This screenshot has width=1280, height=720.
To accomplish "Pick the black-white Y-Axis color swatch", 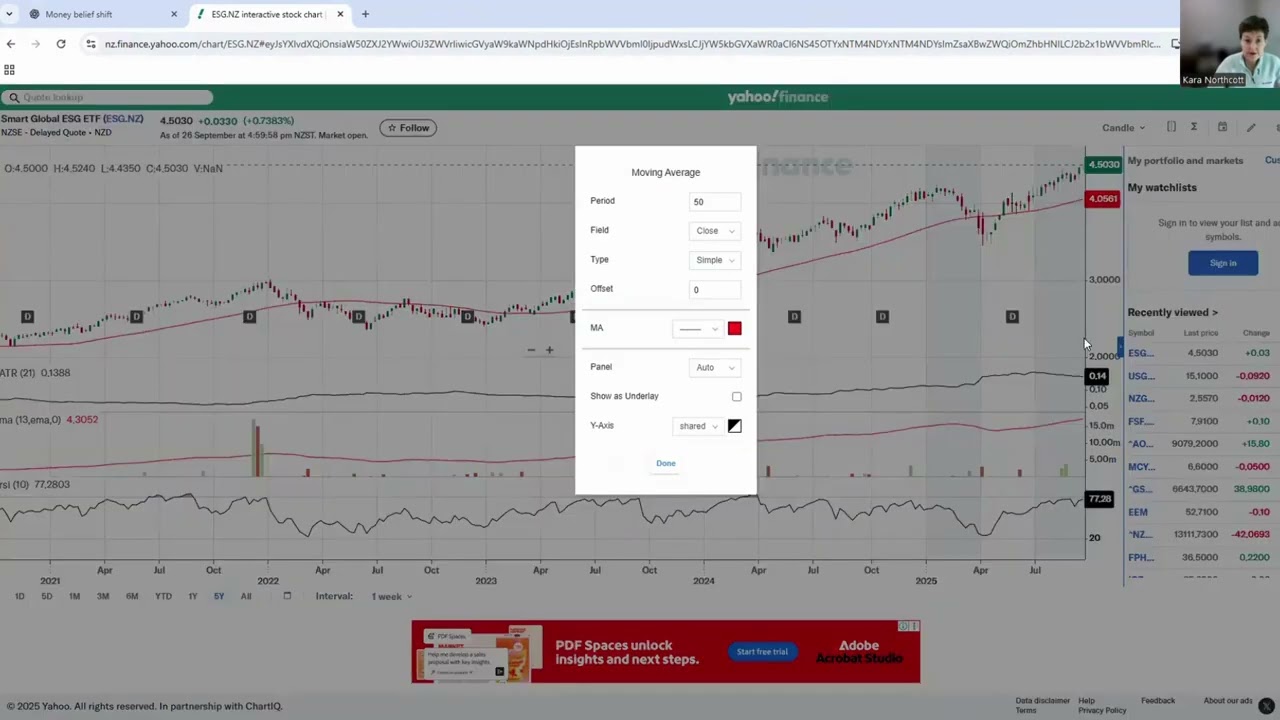I will click(735, 426).
